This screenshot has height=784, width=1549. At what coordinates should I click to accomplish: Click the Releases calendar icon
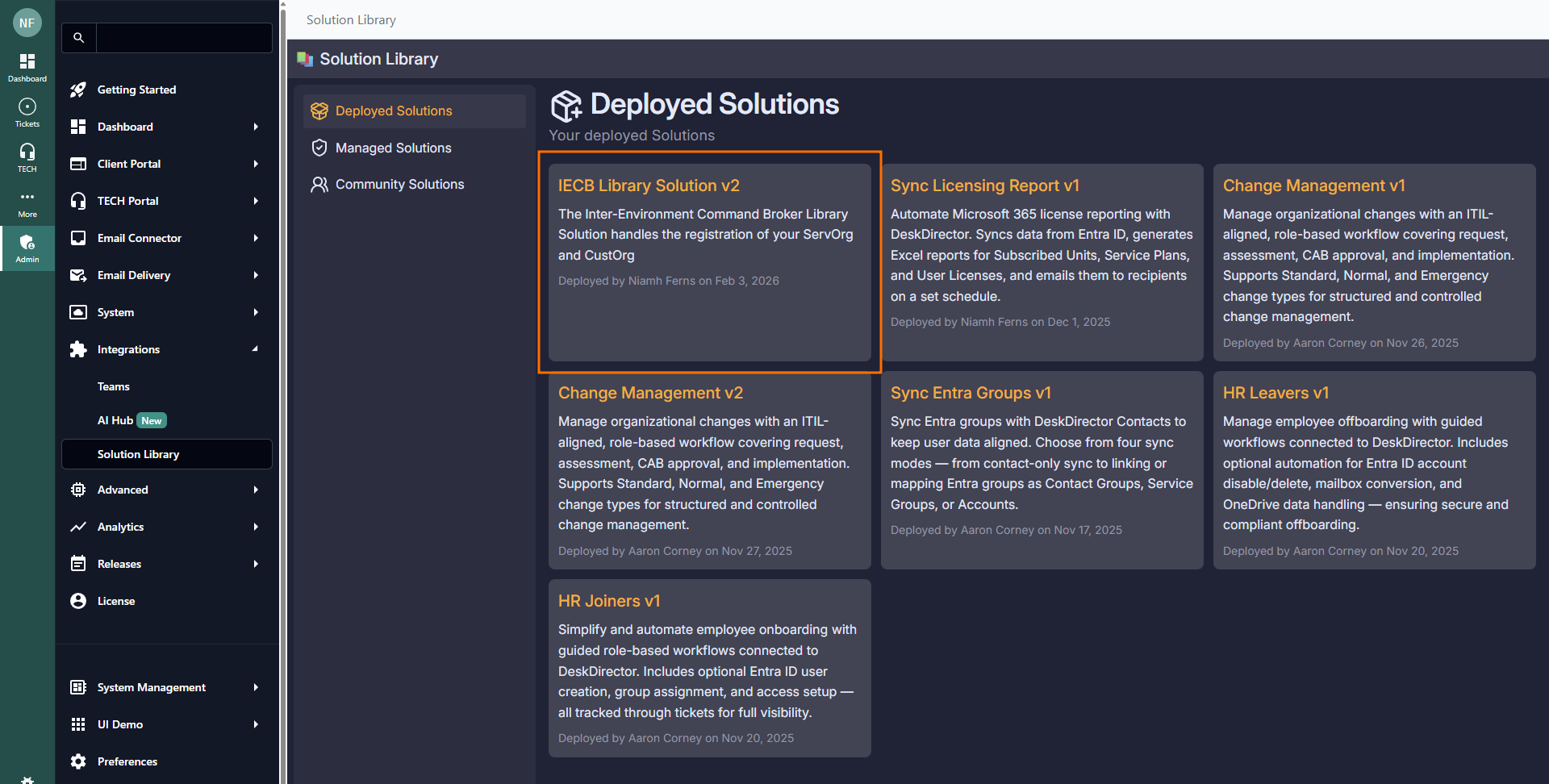point(78,564)
